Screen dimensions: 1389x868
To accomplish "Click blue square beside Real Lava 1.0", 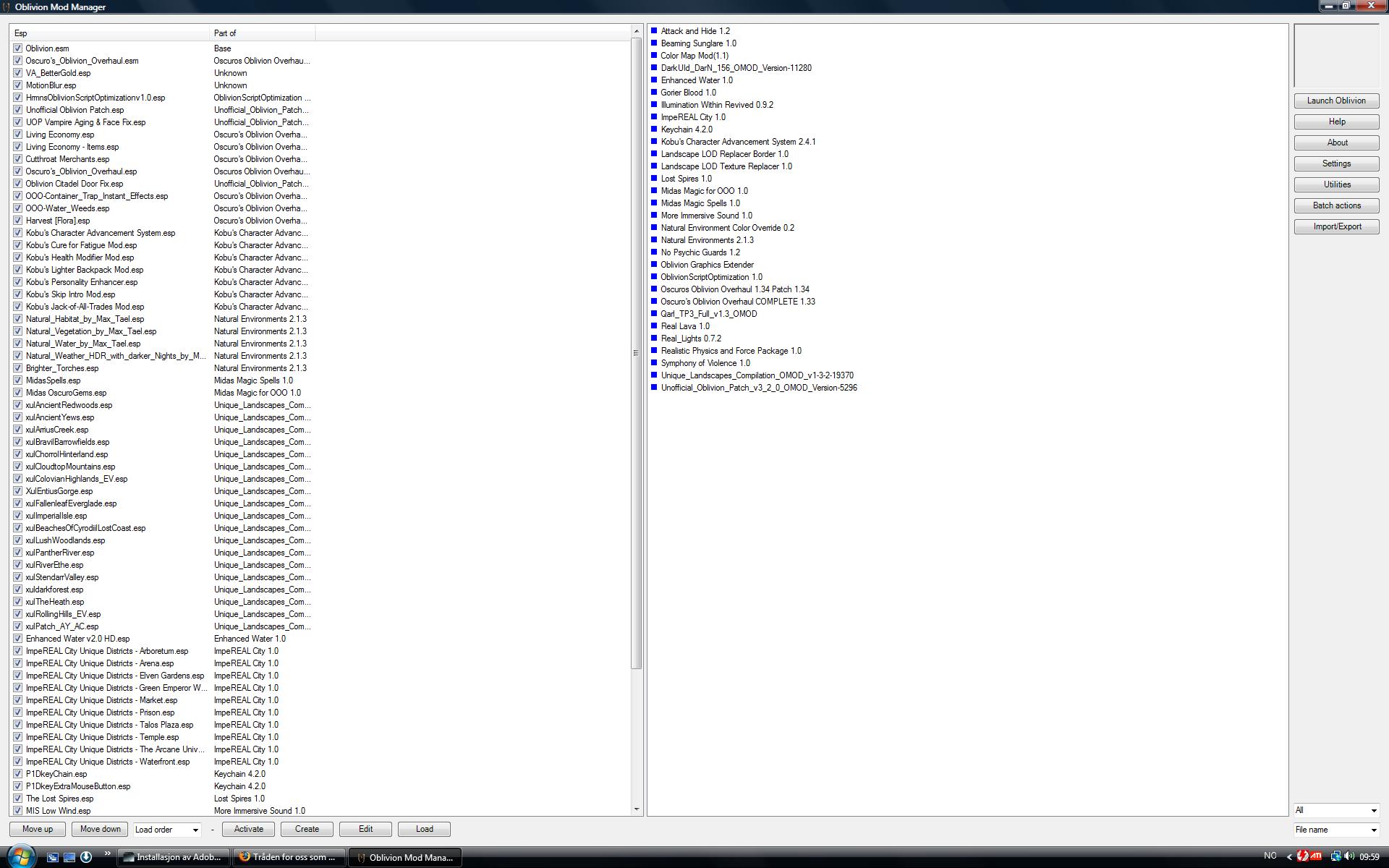I will [654, 325].
